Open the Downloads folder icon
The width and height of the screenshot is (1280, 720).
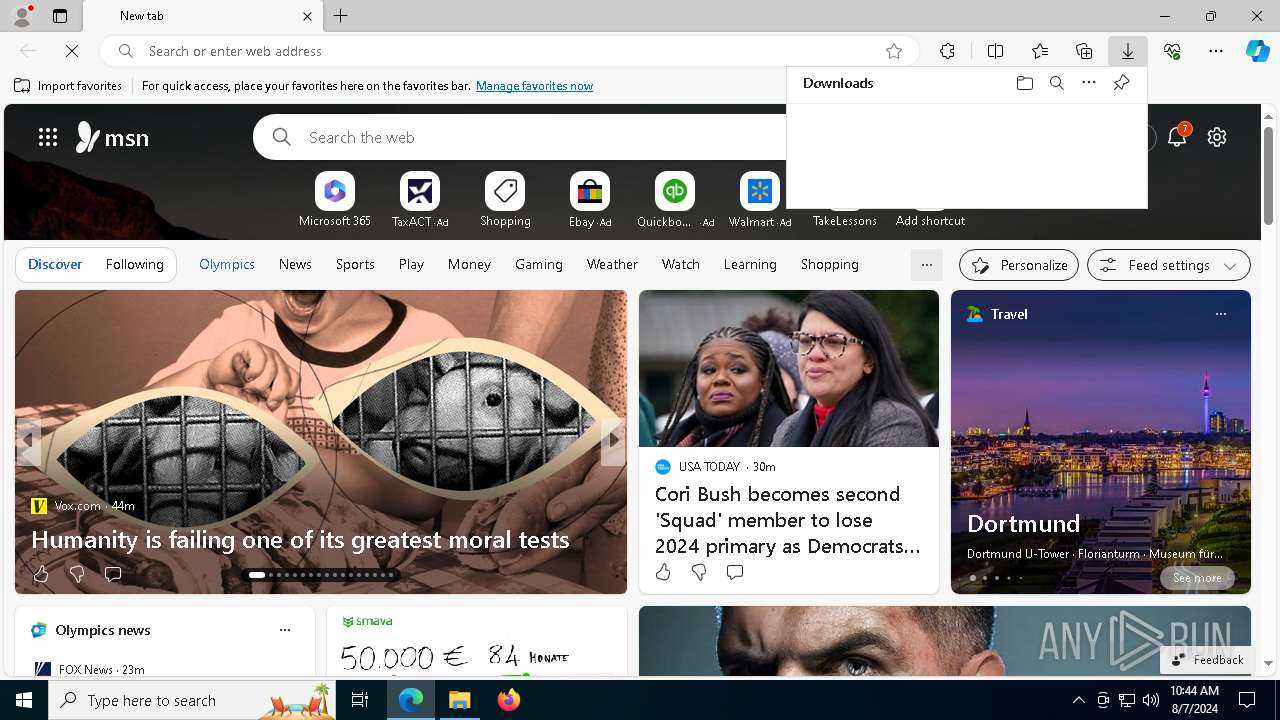pyautogui.click(x=1024, y=83)
